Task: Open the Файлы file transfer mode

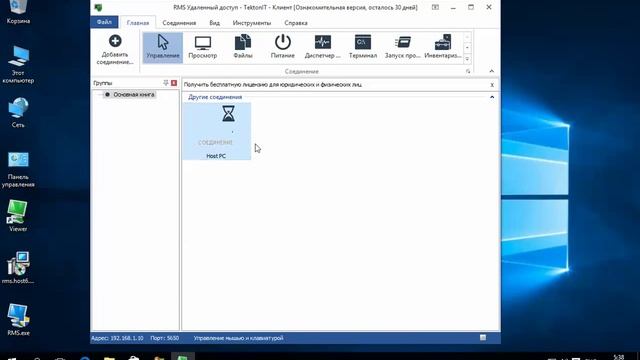Action: point(243,47)
